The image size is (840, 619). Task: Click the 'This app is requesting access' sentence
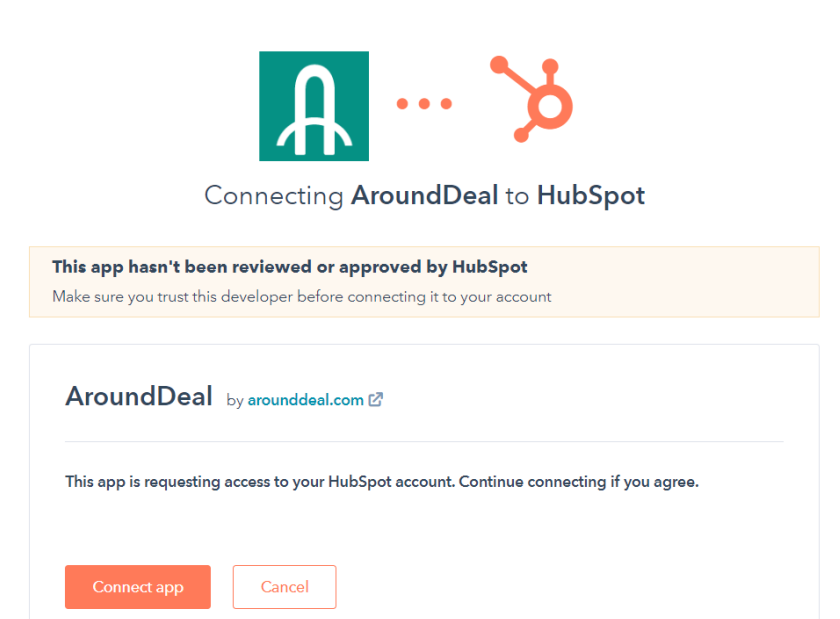260,481
